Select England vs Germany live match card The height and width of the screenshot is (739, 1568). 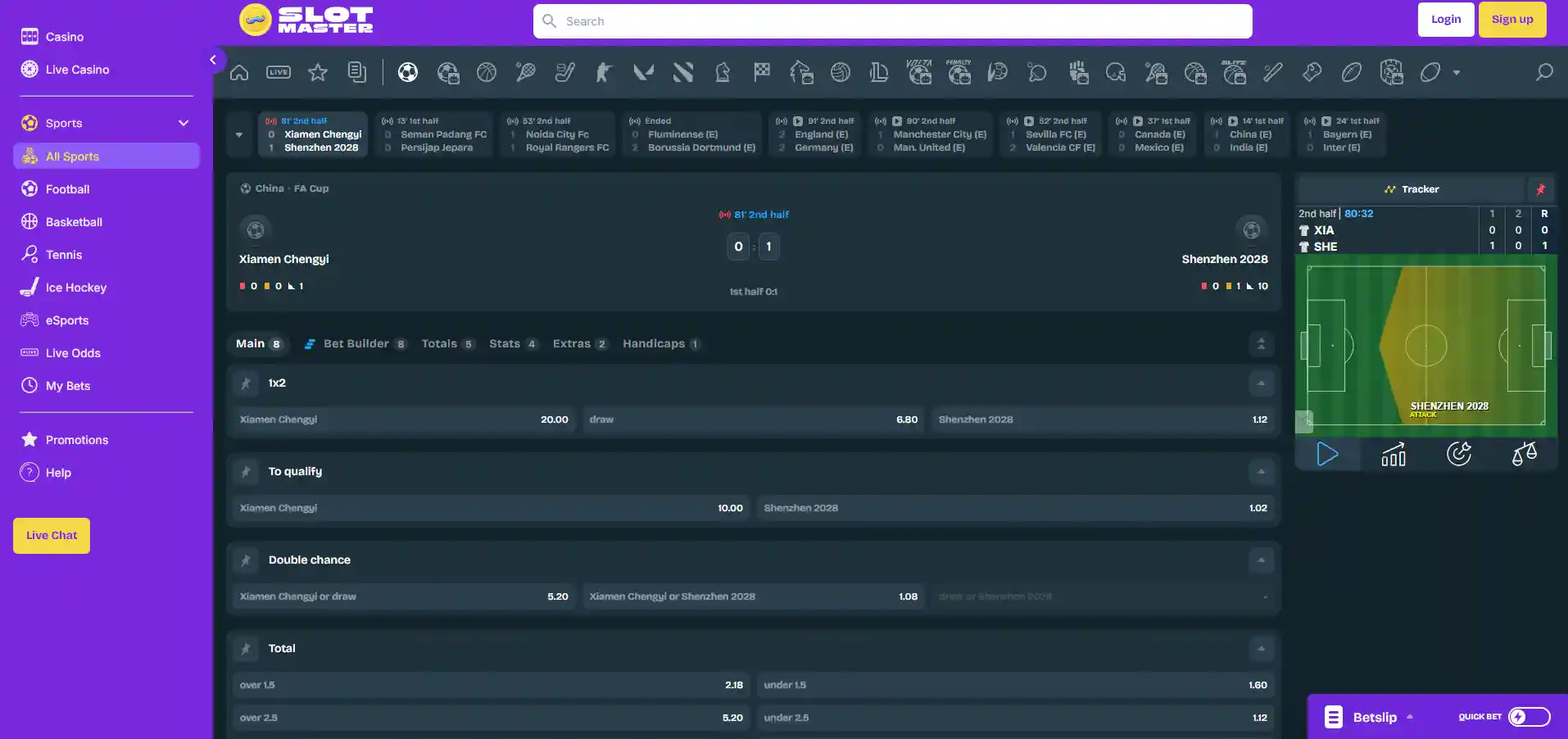[816, 134]
